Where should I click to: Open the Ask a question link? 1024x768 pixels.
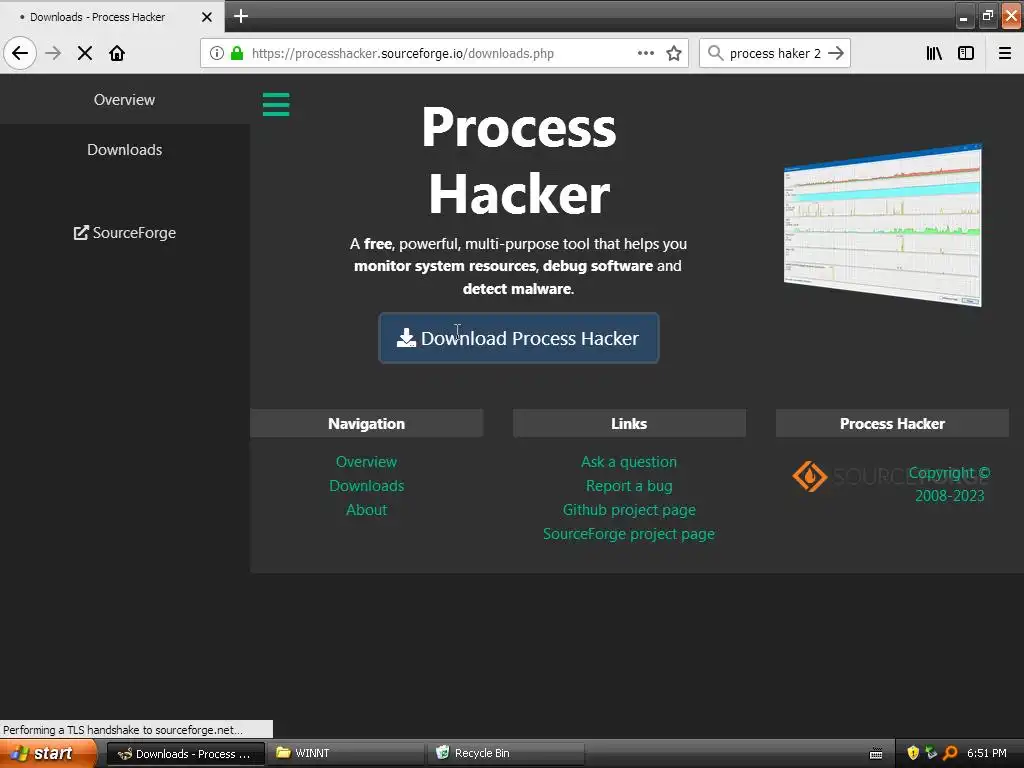tap(629, 462)
